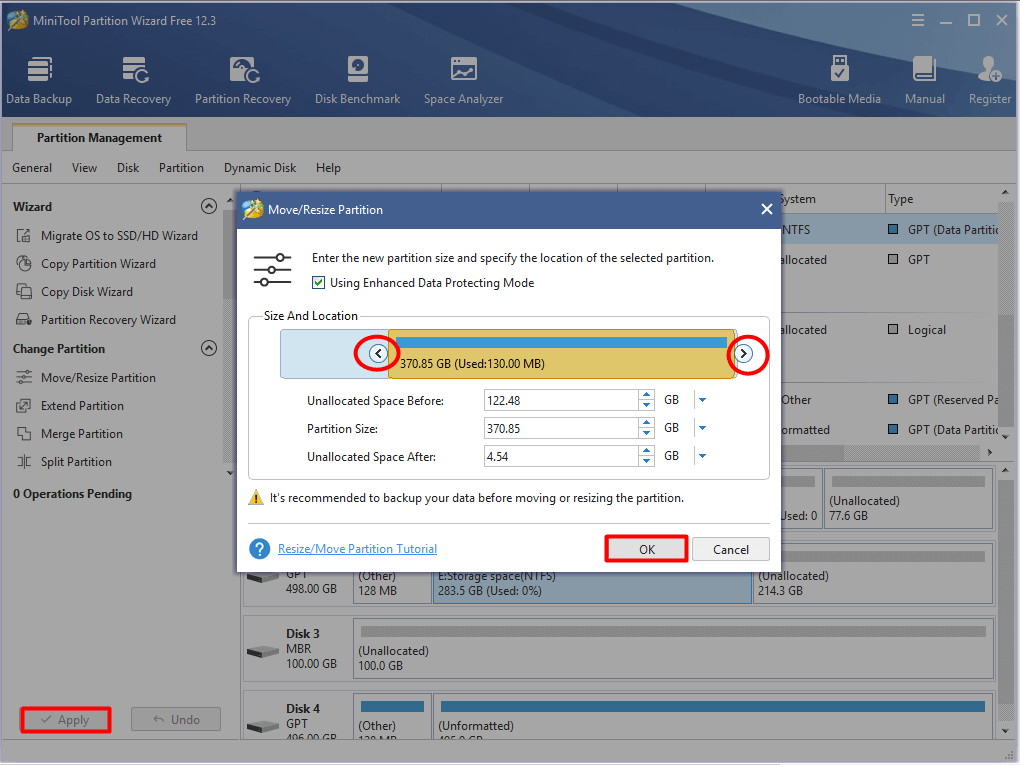Click the Unallocated Space Before field
The image size is (1020, 765).
click(561, 400)
